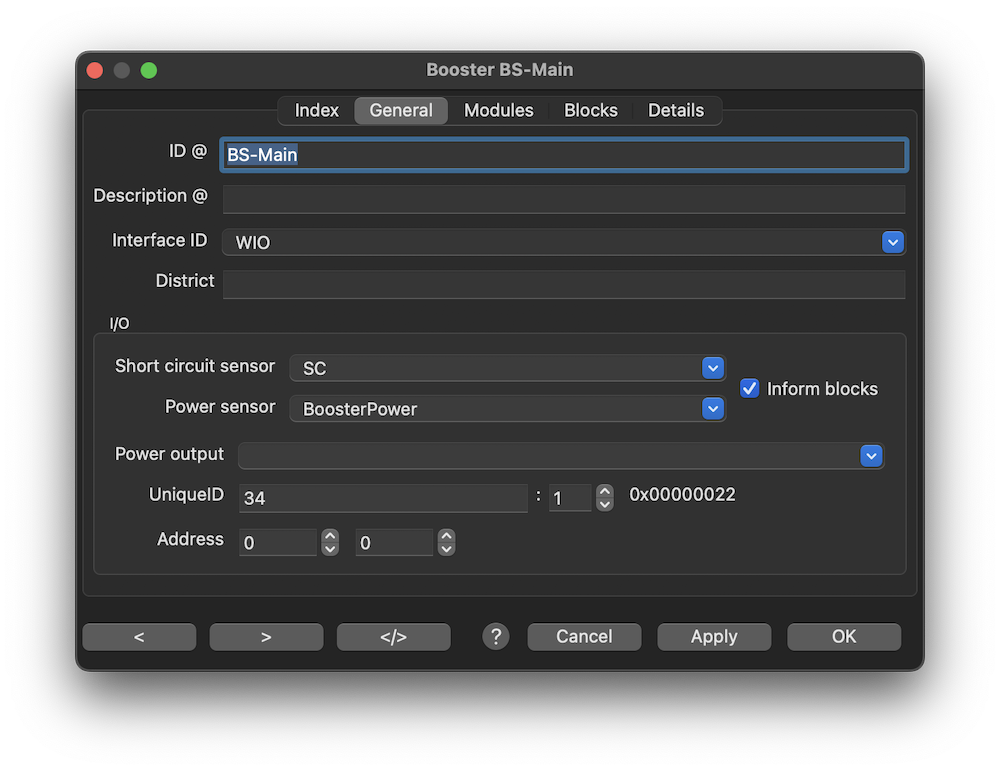
Task: Open the Power sensor dropdown
Action: click(712, 409)
